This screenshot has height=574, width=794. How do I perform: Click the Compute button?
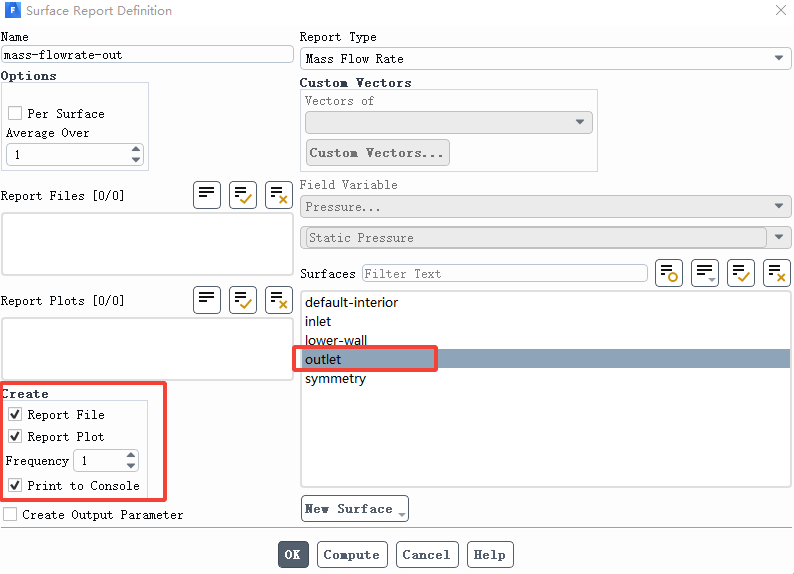pyautogui.click(x=352, y=554)
